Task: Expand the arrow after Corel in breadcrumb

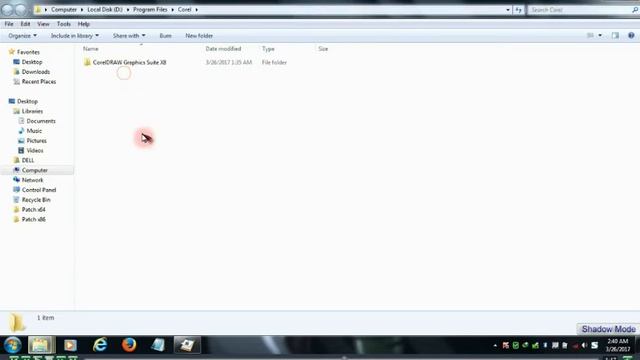Action: pyautogui.click(x=197, y=9)
